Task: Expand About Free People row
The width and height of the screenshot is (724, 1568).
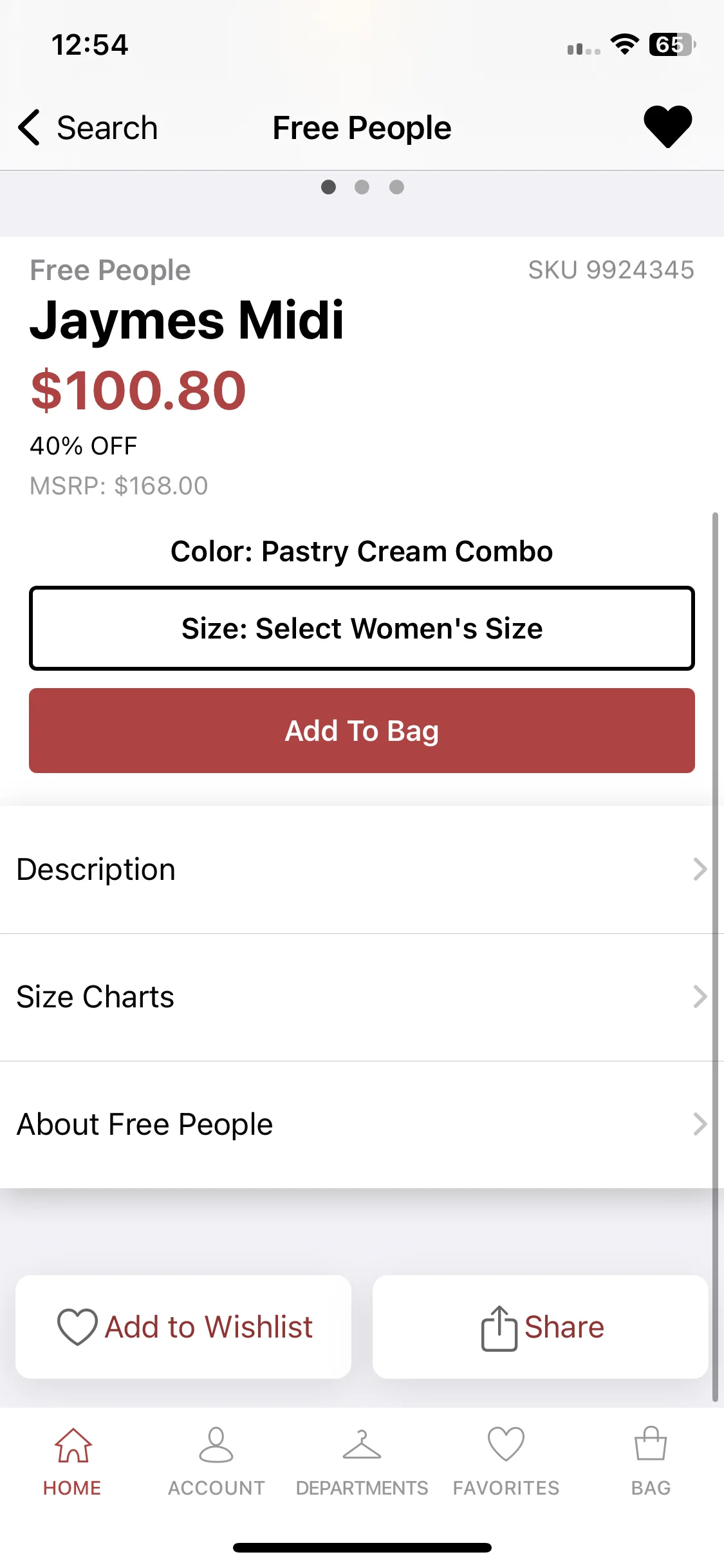Action: pos(362,1125)
